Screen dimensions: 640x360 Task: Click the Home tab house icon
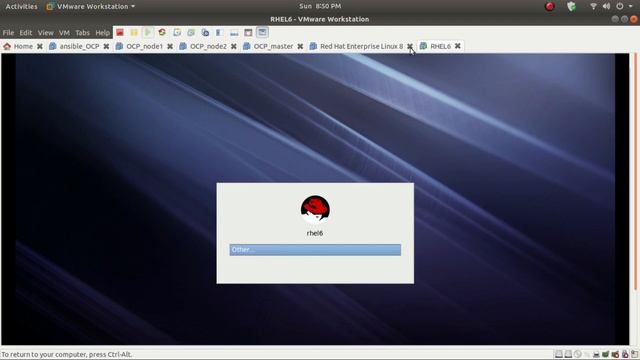coord(7,46)
